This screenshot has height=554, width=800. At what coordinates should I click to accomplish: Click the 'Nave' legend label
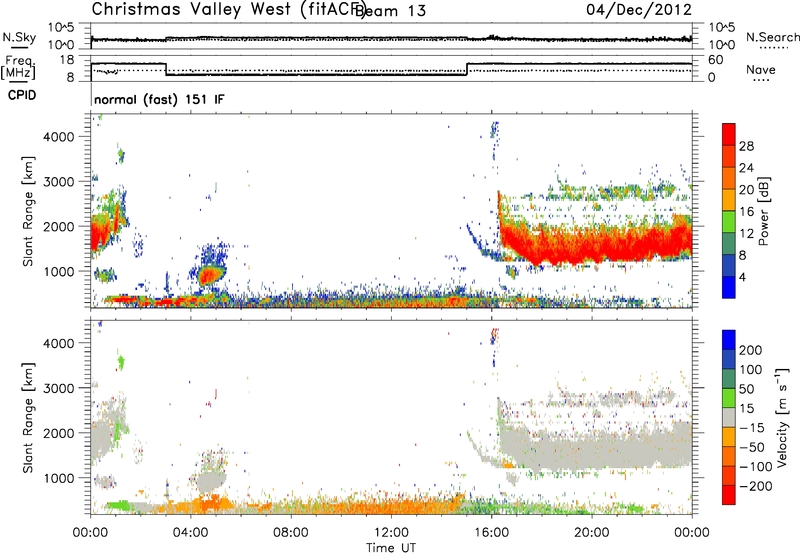(761, 69)
